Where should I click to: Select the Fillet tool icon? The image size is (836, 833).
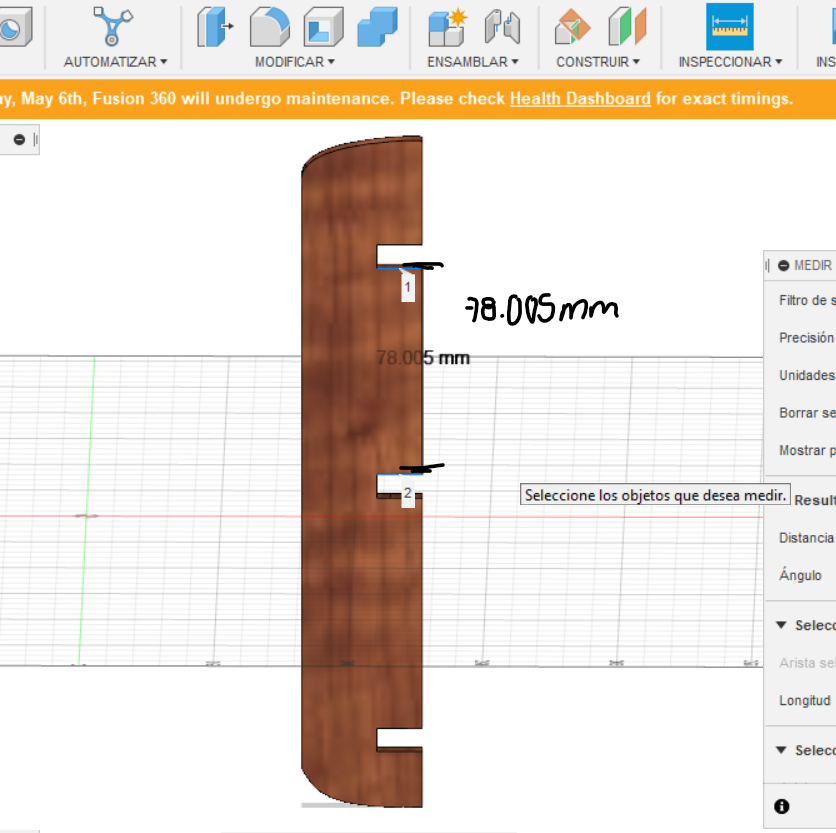[270, 27]
